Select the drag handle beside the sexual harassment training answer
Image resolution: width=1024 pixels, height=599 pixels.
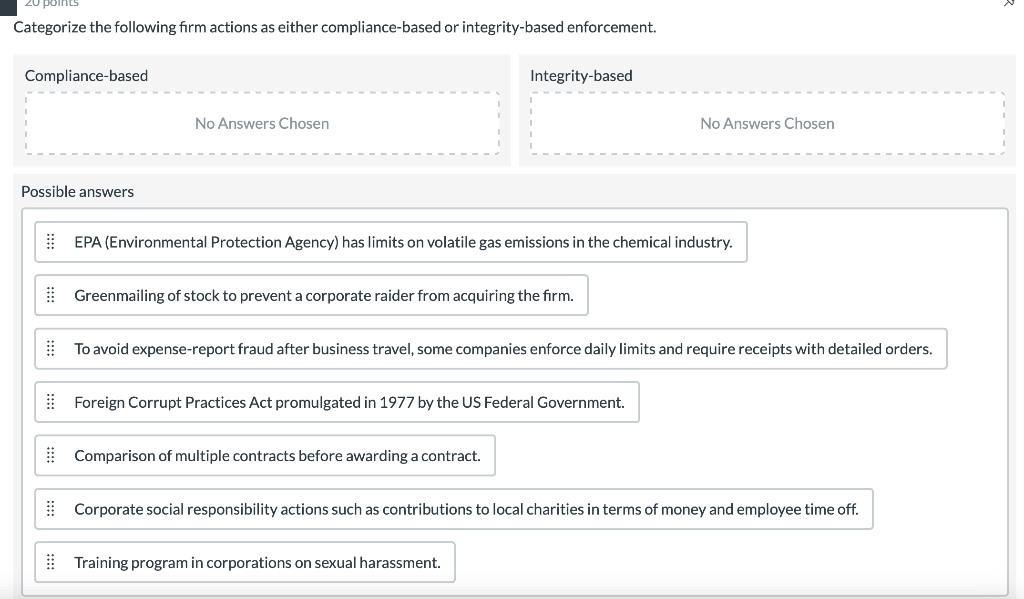coord(51,561)
